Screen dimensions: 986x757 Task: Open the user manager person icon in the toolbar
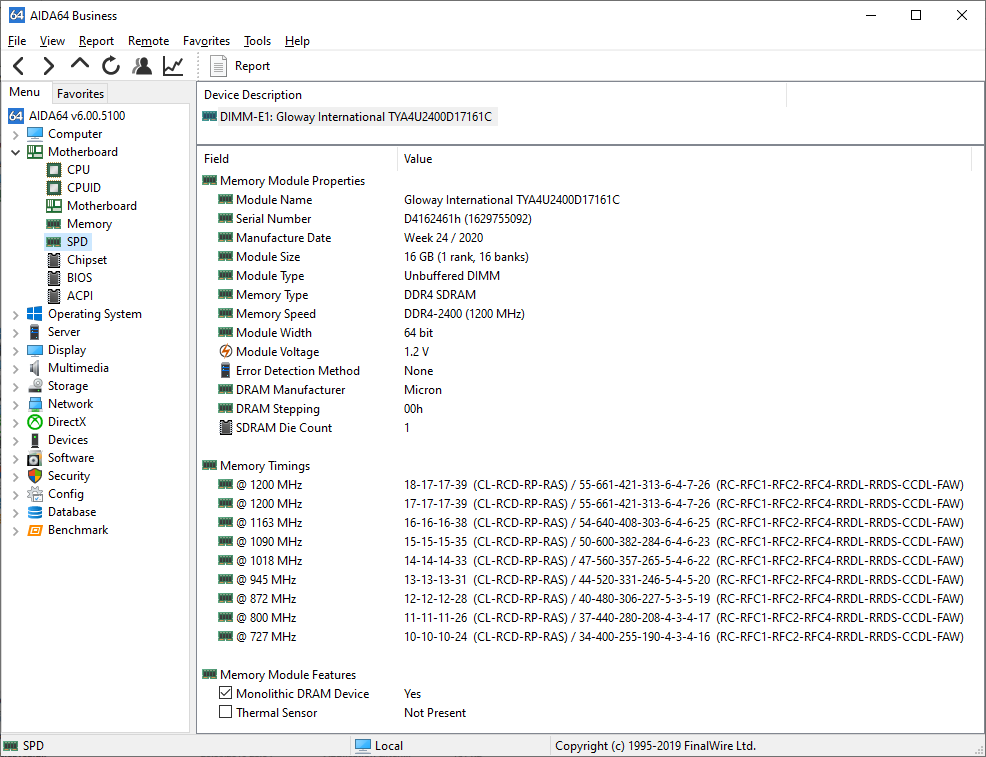click(142, 65)
